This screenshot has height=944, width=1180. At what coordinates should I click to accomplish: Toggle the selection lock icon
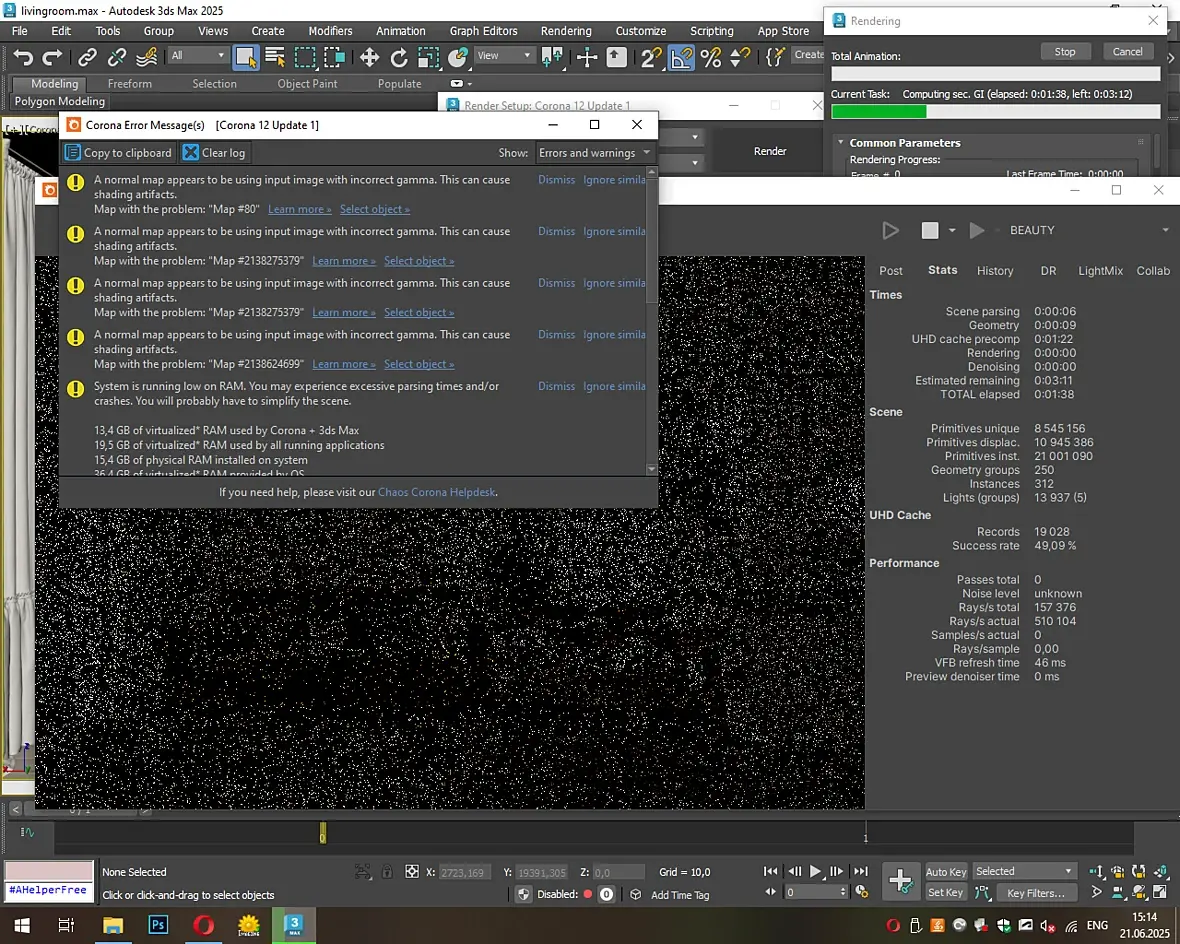(387, 872)
